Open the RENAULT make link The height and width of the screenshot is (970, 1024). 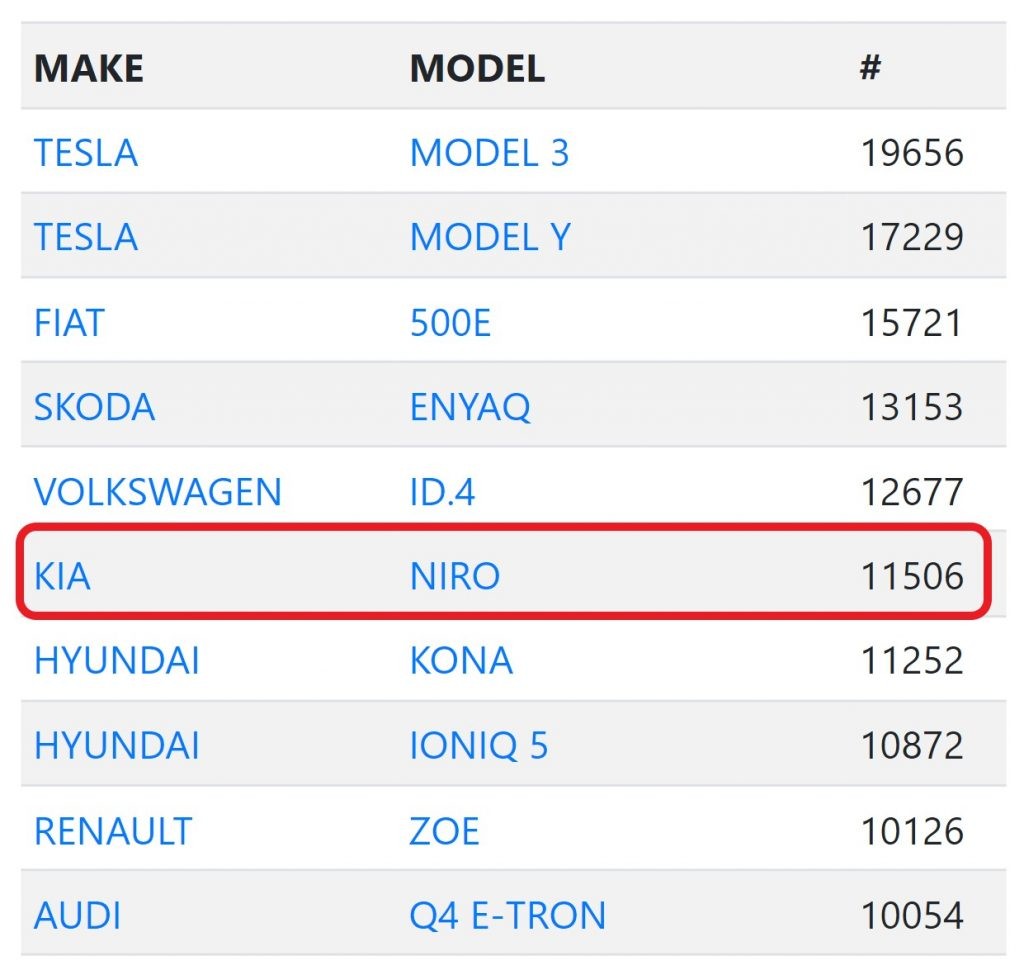coord(113,831)
